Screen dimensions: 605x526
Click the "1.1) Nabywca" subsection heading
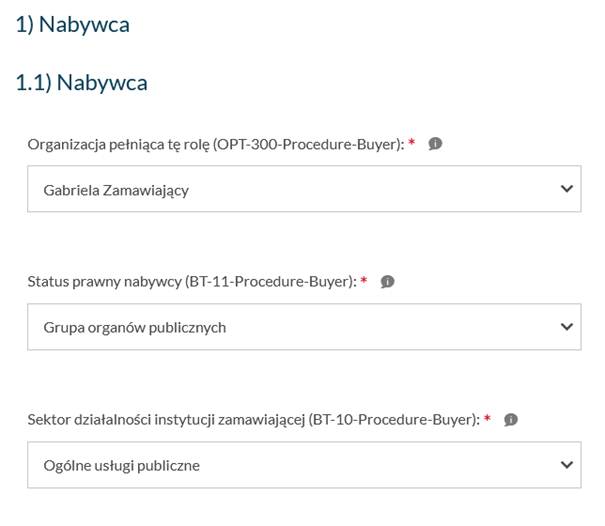(81, 83)
